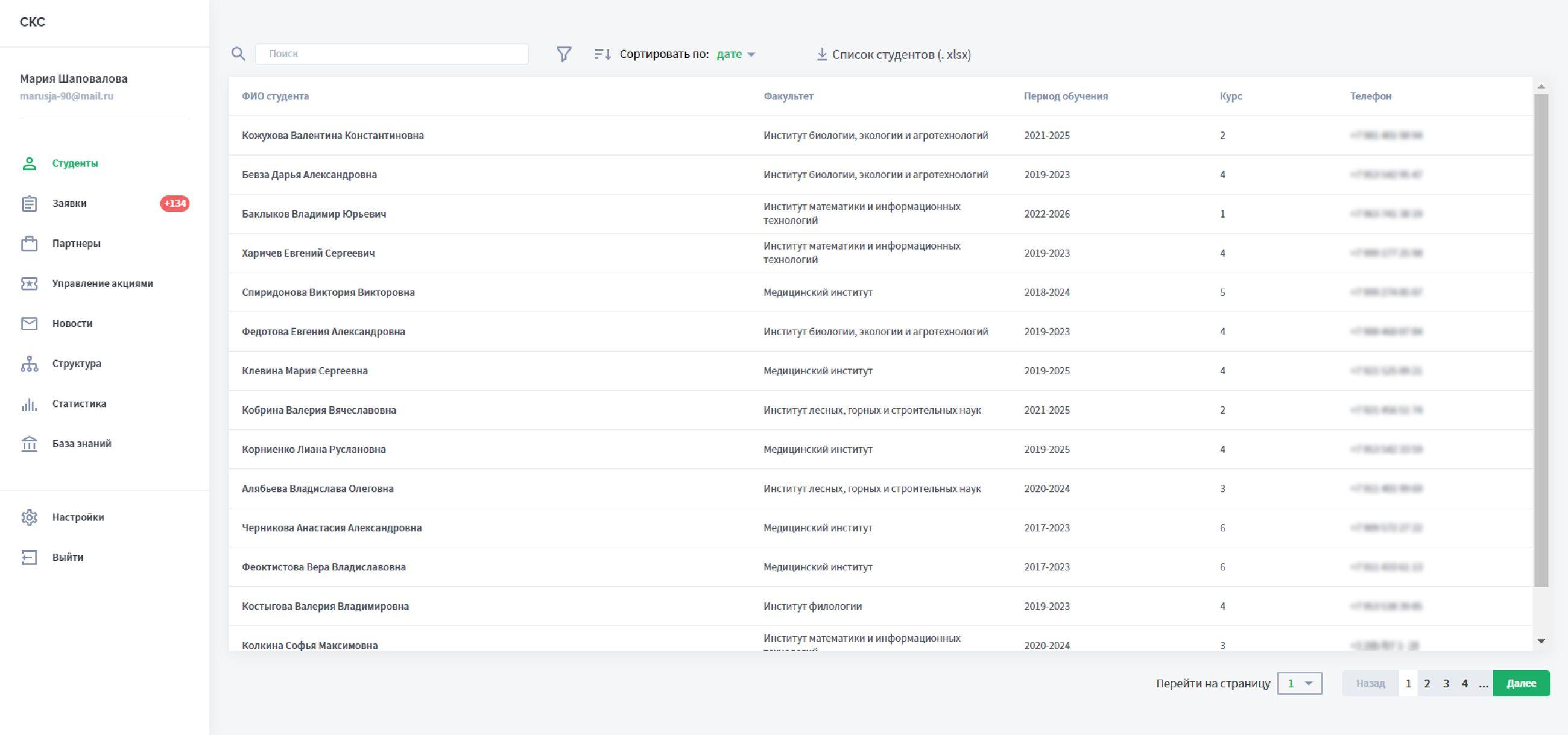Open the filter funnel icon

(x=564, y=54)
